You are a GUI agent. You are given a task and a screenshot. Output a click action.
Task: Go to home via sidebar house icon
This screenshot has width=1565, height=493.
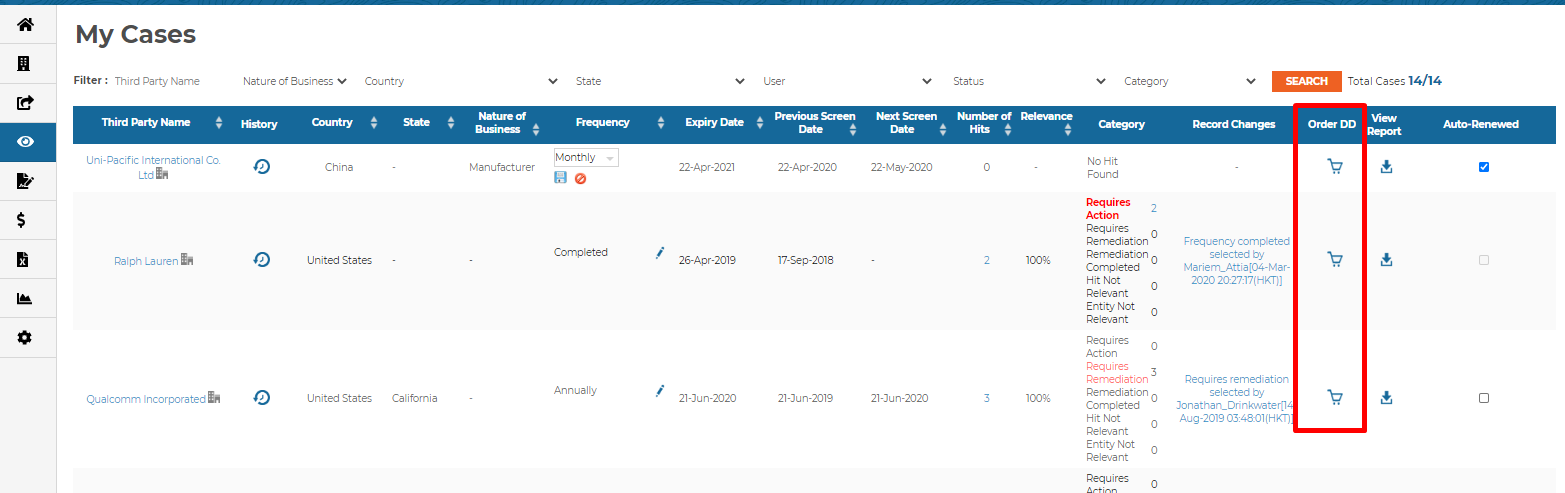[x=25, y=24]
